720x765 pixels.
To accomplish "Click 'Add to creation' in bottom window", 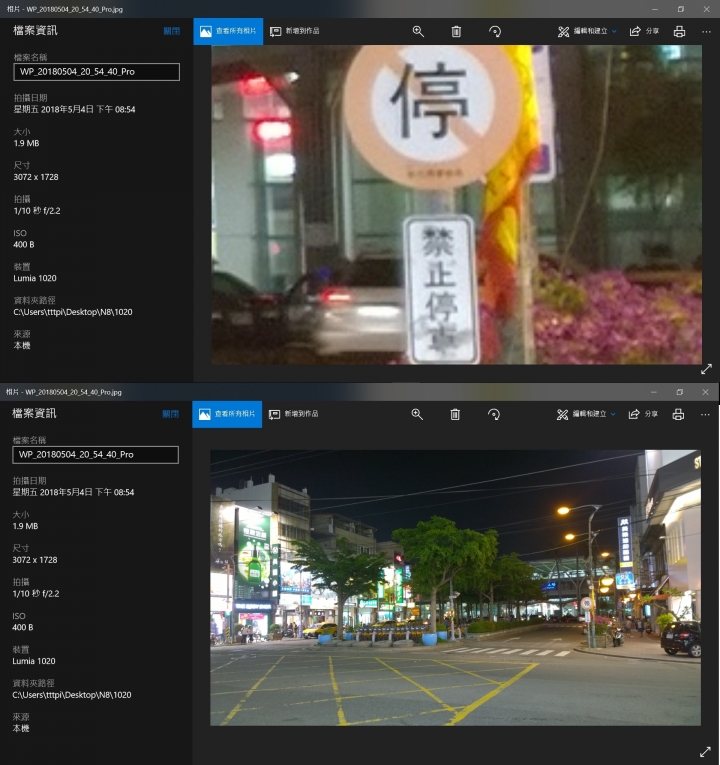I will click(294, 414).
